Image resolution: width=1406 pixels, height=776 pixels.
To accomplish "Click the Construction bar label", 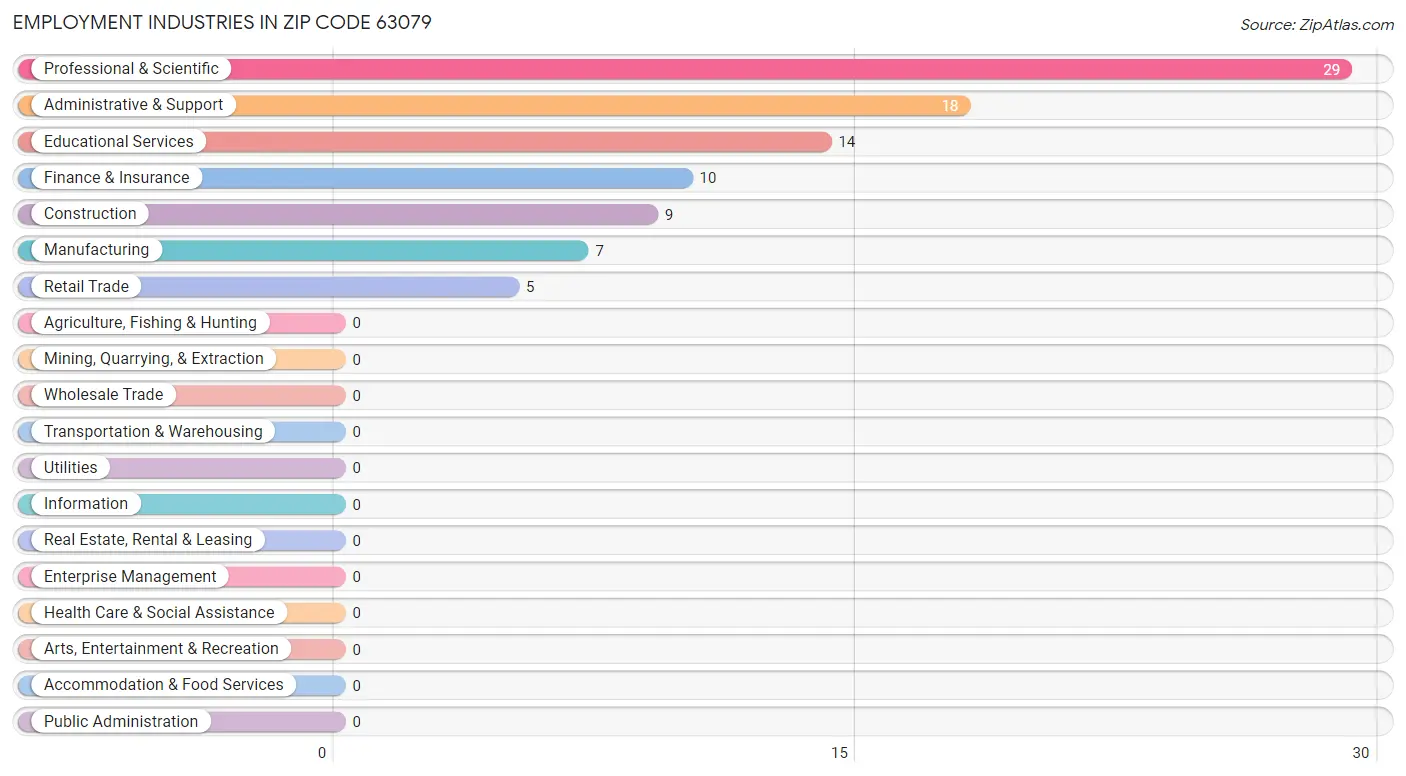I will pyautogui.click(x=90, y=214).
